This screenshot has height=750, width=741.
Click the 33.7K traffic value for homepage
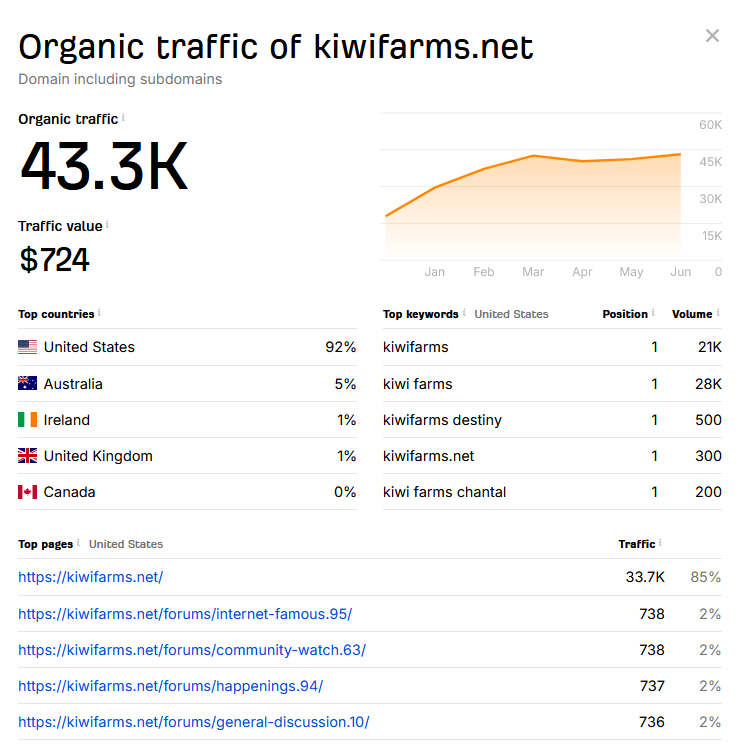(x=645, y=577)
